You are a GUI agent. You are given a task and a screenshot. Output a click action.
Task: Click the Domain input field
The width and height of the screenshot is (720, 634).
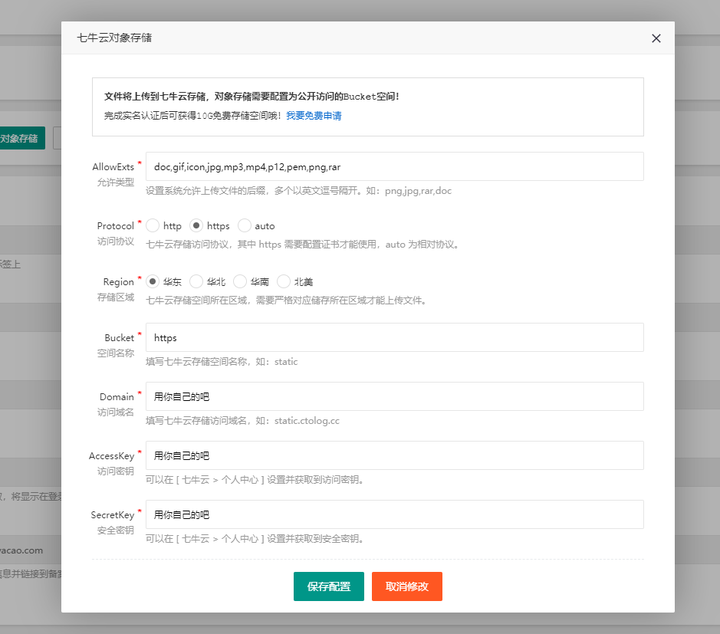pos(394,397)
